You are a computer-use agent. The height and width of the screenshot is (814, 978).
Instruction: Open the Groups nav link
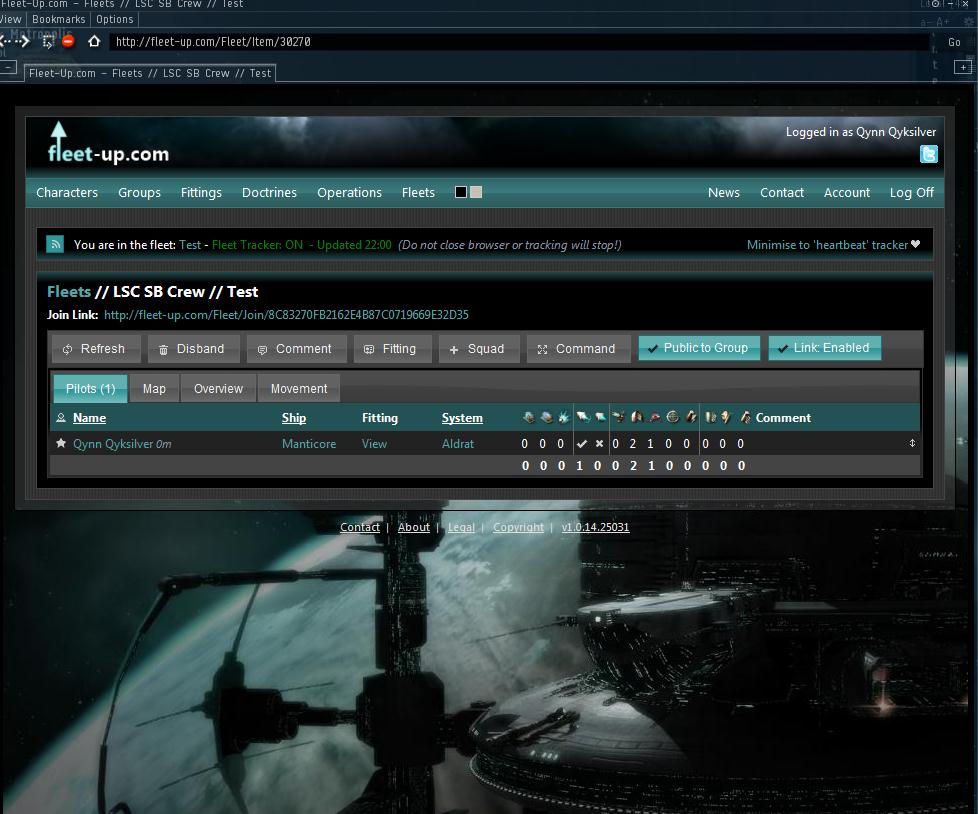point(140,192)
